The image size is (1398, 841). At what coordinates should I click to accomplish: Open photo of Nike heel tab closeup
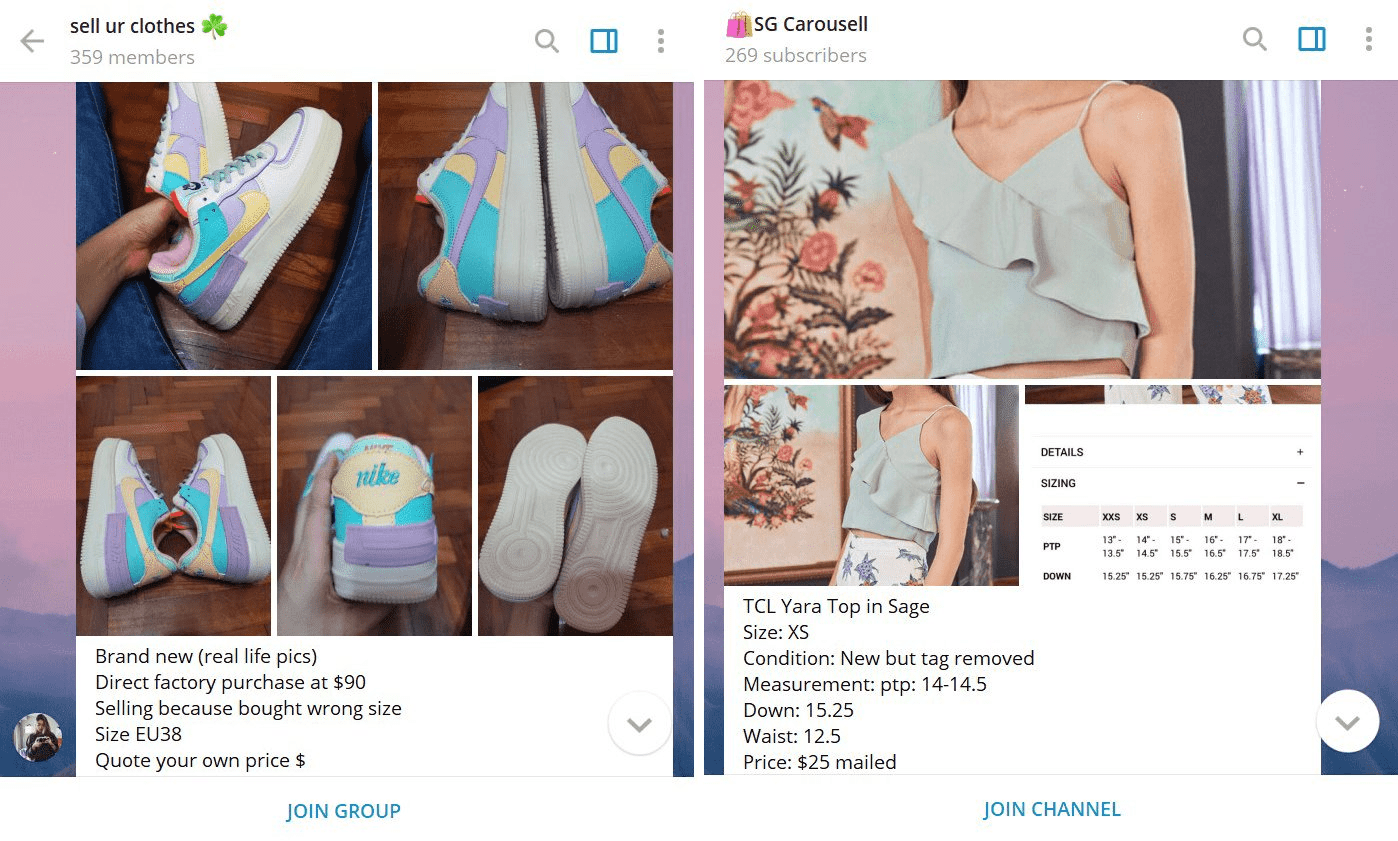[x=374, y=506]
